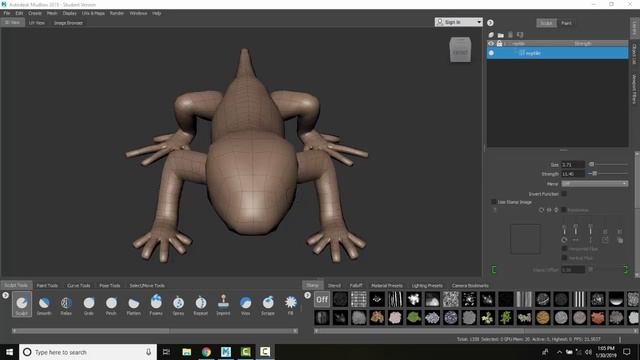The width and height of the screenshot is (640, 360).
Task: Toggle the Randomize checkbox
Action: [x=564, y=210]
